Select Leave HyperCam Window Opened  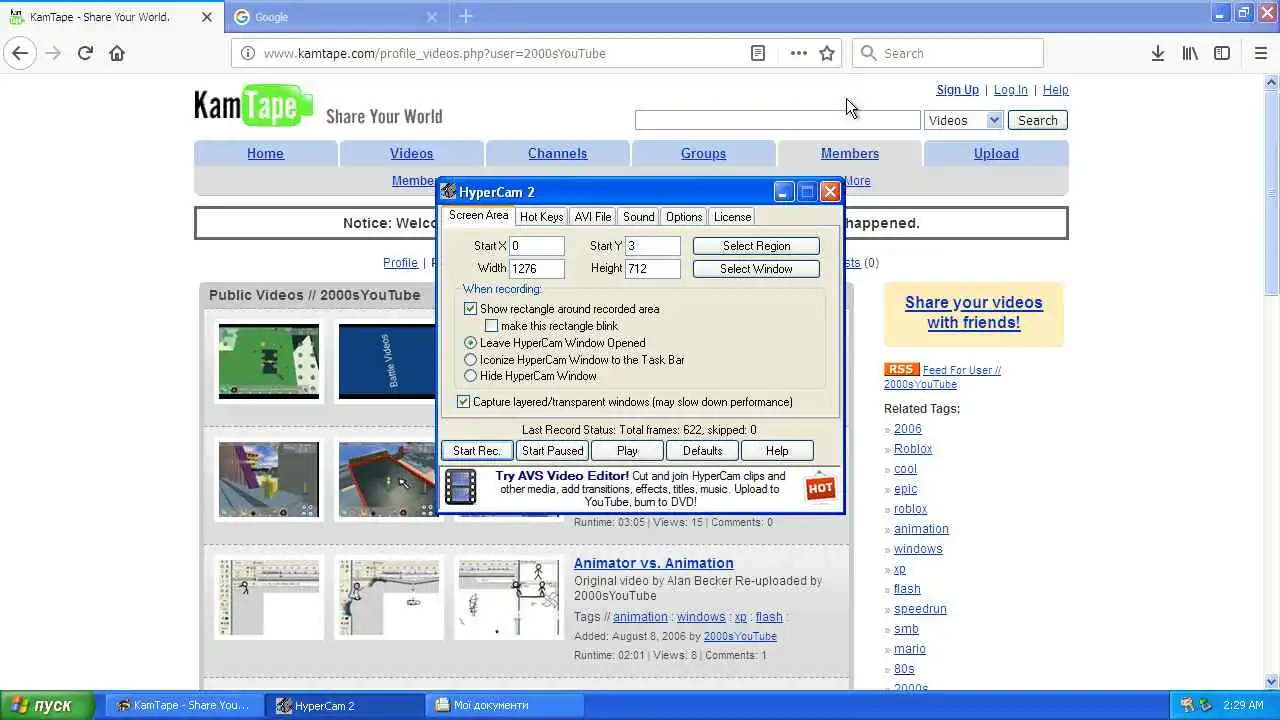(470, 343)
